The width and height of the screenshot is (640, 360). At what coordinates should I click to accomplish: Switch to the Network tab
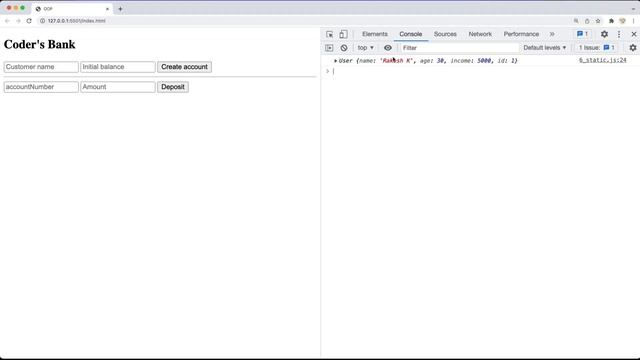coord(480,34)
